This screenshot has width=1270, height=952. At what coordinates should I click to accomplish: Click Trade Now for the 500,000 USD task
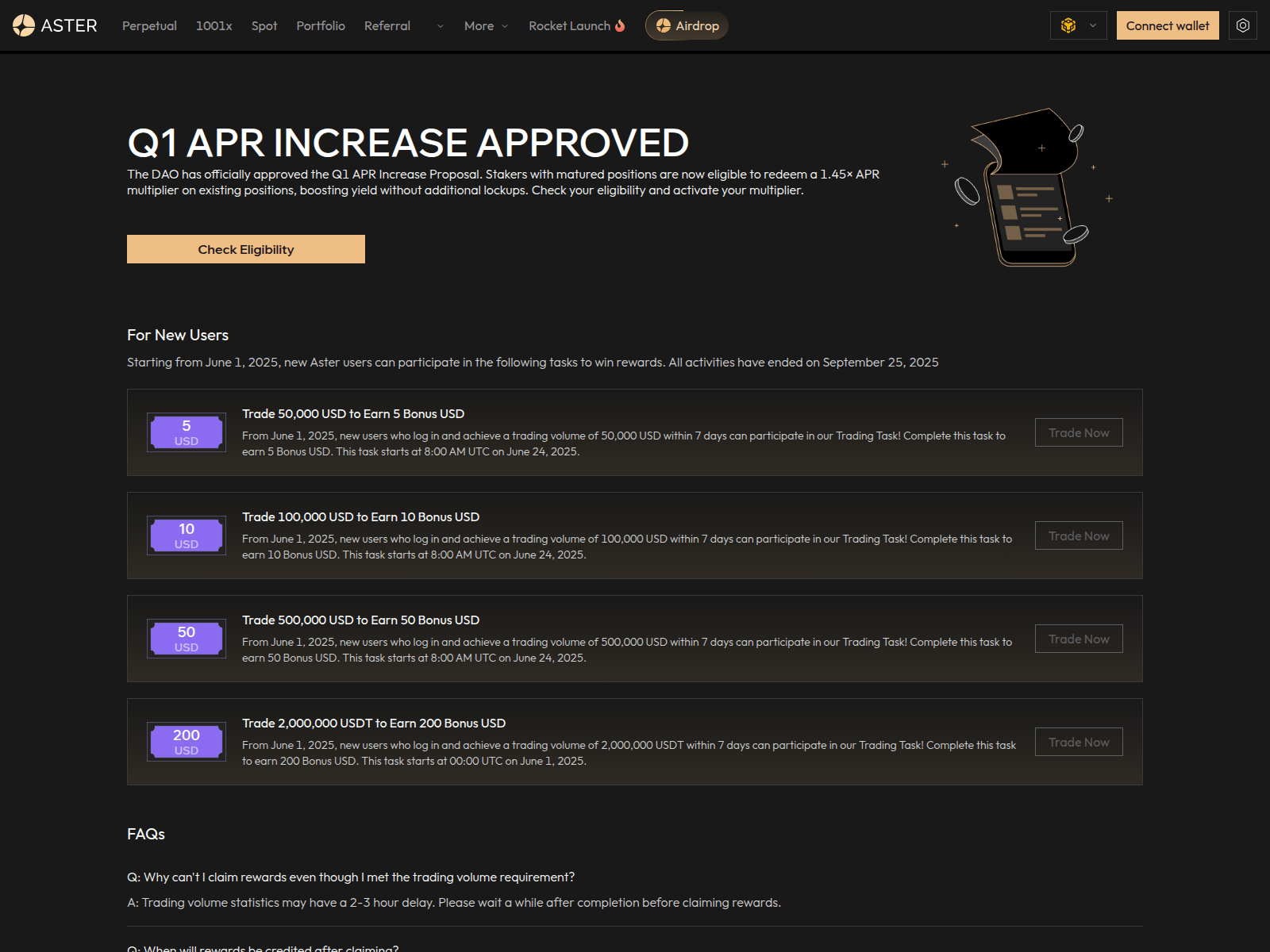pyautogui.click(x=1078, y=638)
